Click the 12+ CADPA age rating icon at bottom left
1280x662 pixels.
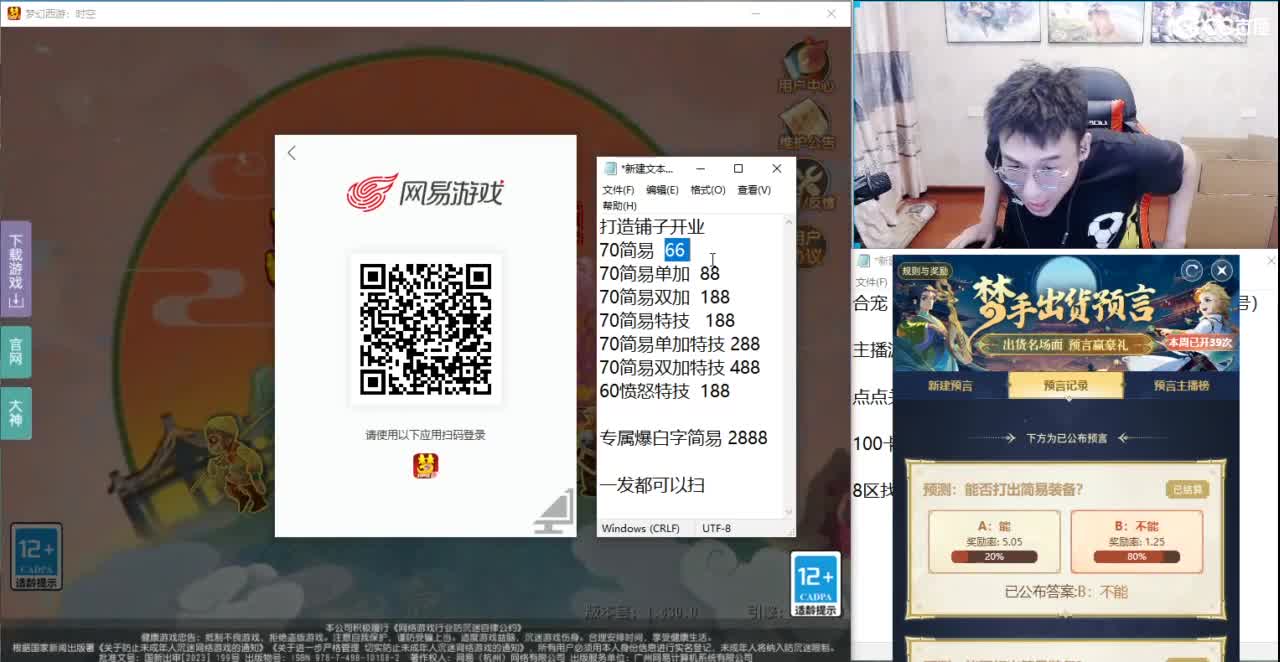click(x=36, y=557)
